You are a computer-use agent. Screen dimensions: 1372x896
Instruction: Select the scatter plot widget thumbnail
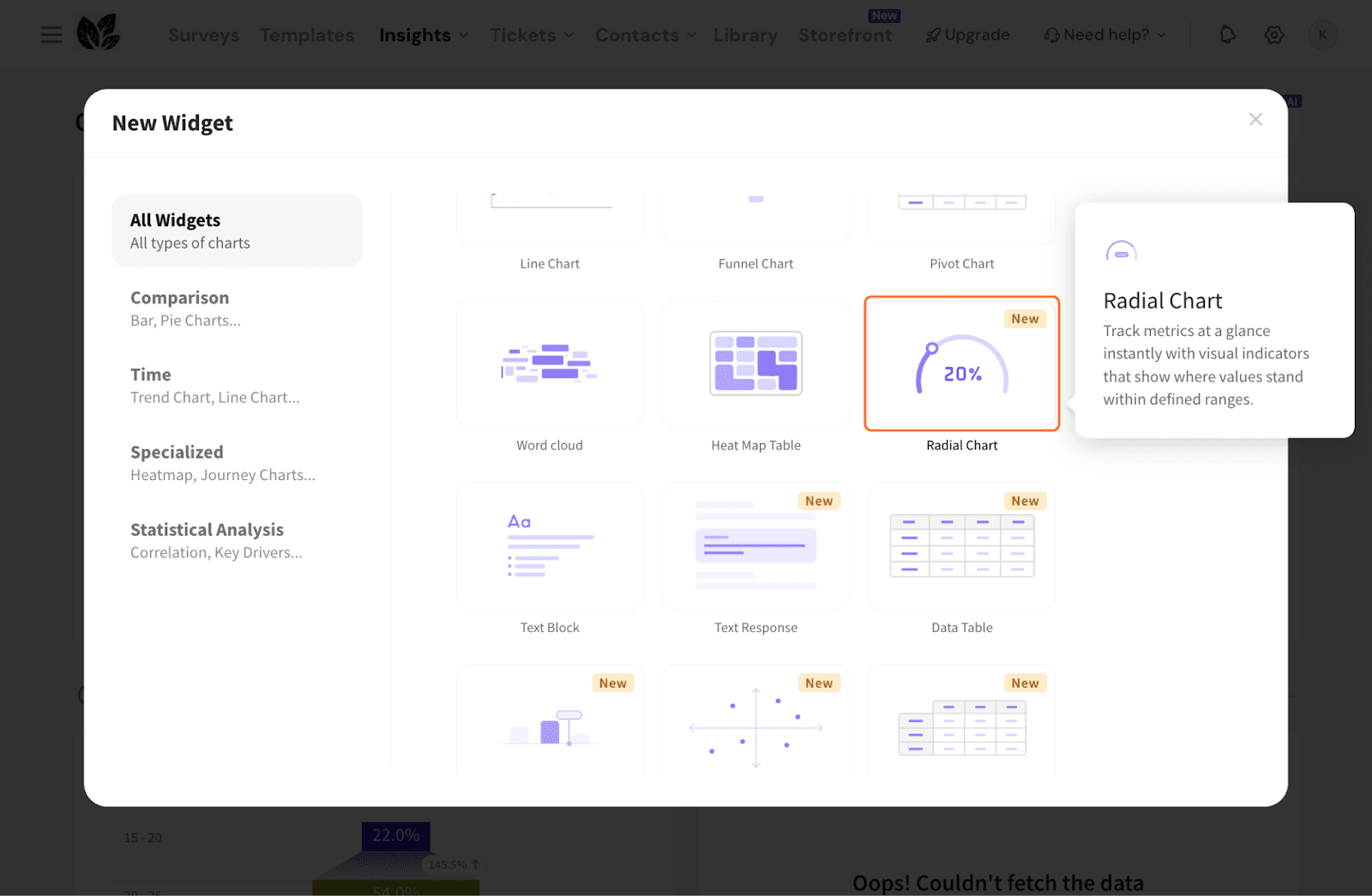(x=755, y=725)
